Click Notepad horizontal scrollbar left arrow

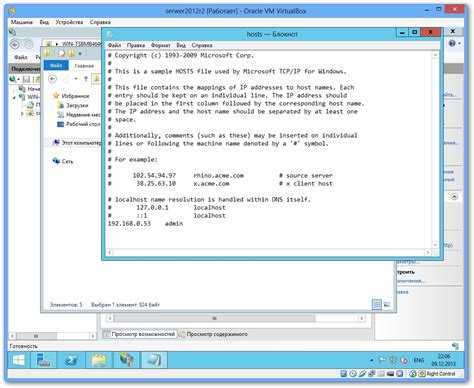coord(110,252)
